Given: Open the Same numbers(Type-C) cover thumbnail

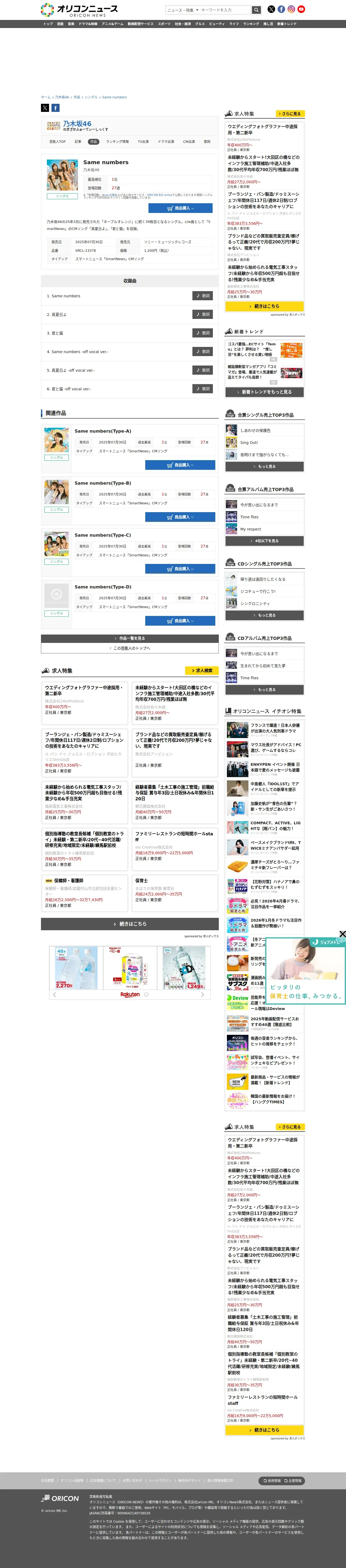Looking at the screenshot, I should pos(57,544).
